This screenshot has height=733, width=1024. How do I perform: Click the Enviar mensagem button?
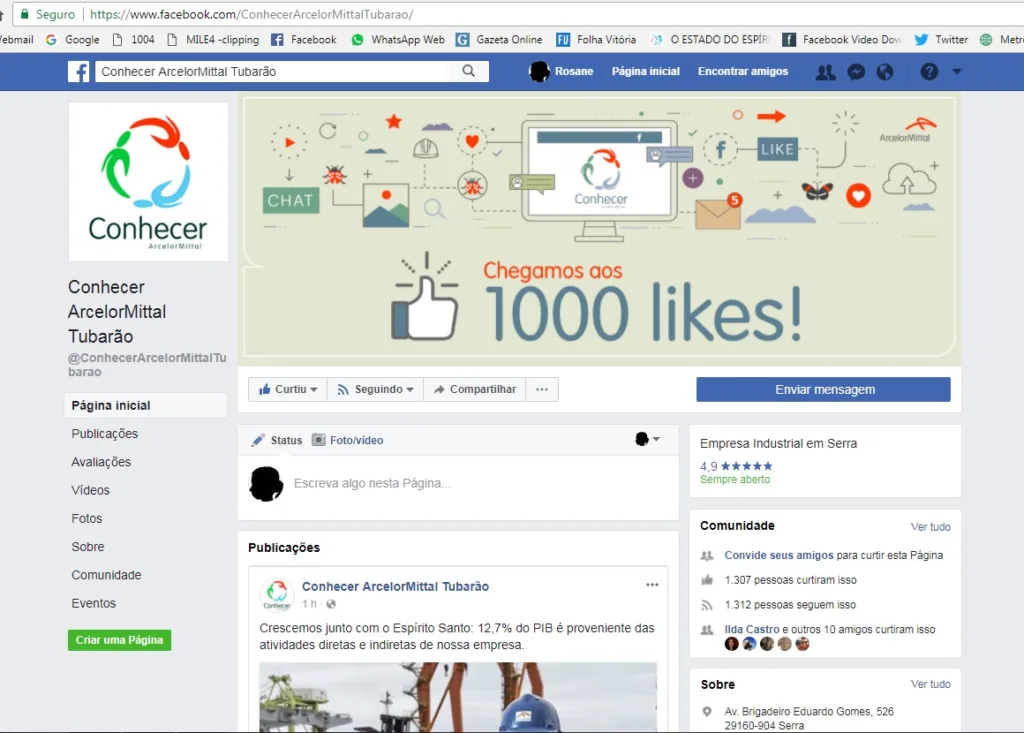click(x=824, y=389)
